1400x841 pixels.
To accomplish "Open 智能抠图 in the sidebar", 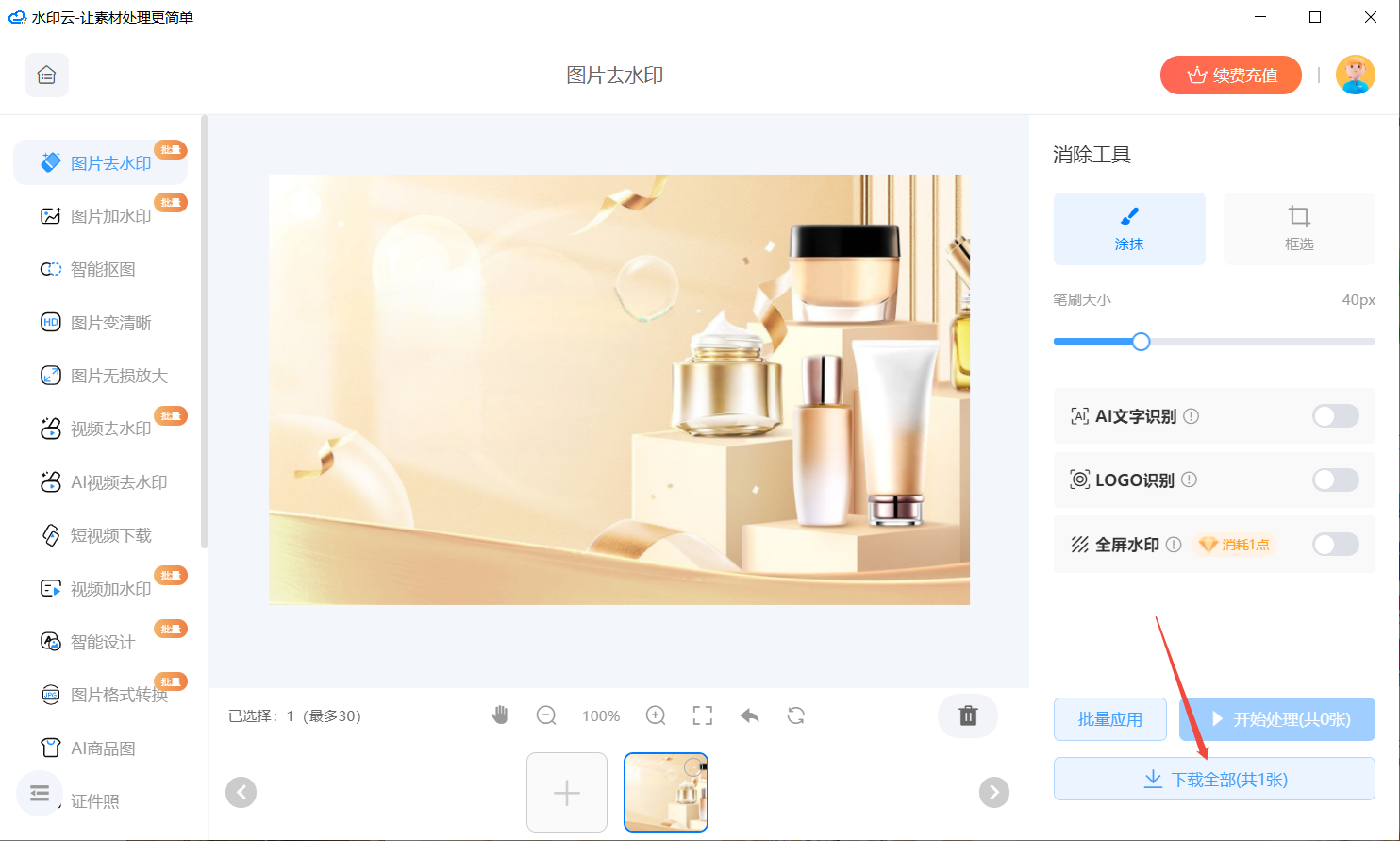I will coord(103,270).
